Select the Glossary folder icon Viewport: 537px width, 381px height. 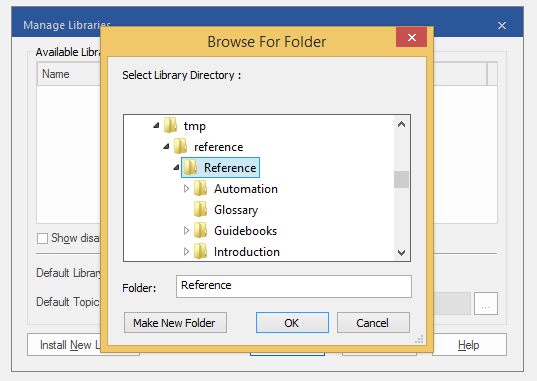tap(200, 209)
